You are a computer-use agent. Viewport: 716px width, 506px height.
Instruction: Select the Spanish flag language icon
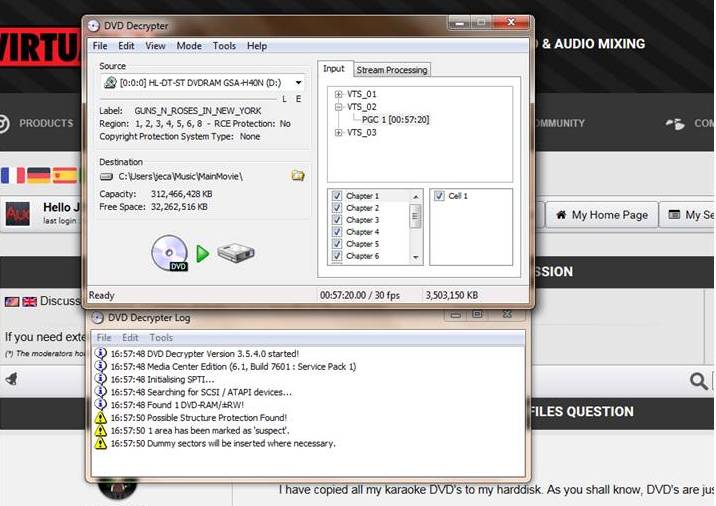point(64,175)
